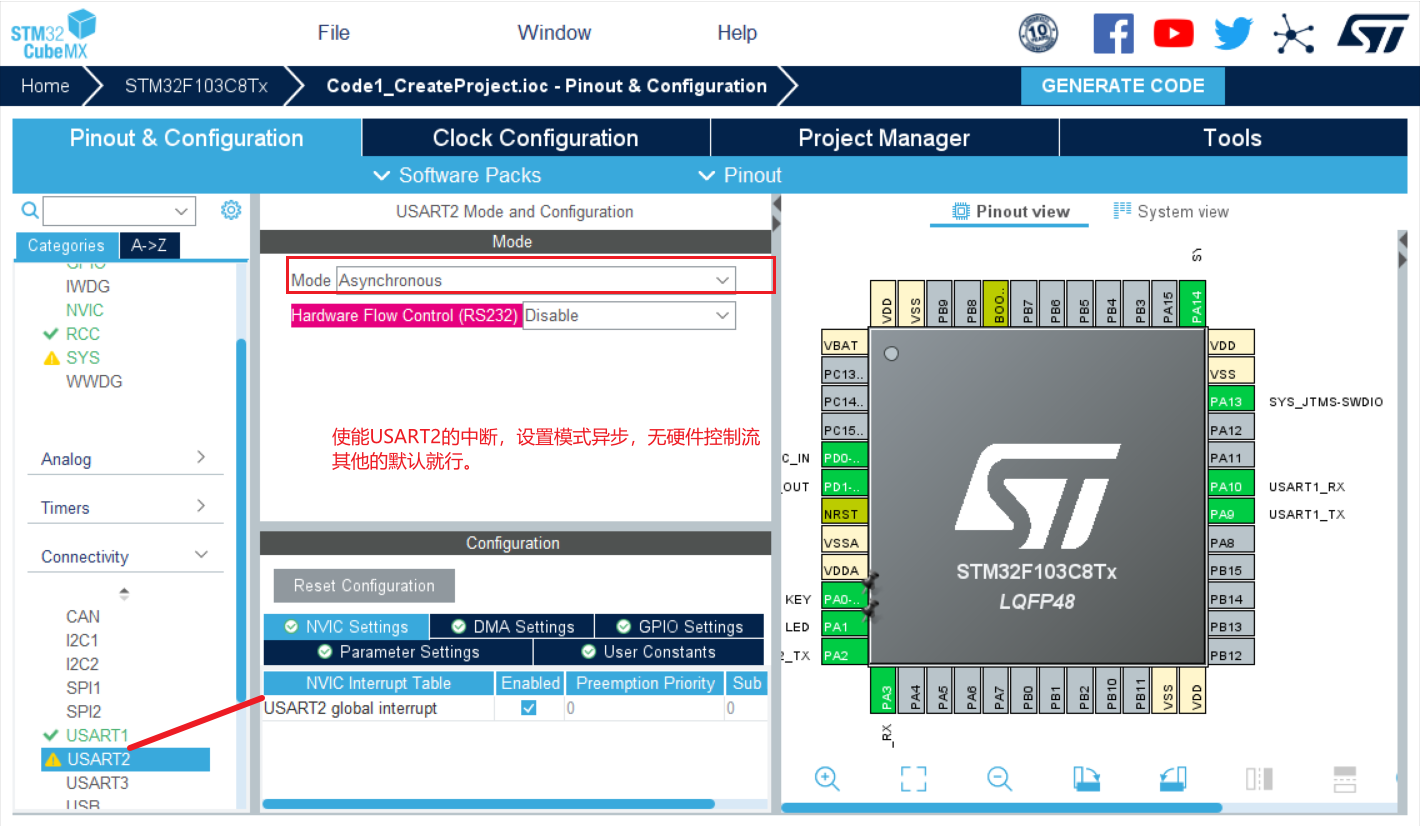Select the Categories tab

point(66,245)
